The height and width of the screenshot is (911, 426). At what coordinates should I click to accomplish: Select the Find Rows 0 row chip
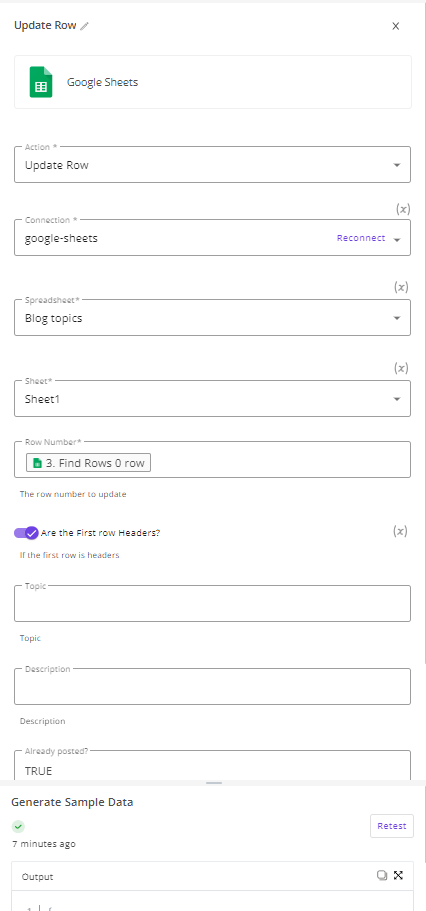[88, 463]
